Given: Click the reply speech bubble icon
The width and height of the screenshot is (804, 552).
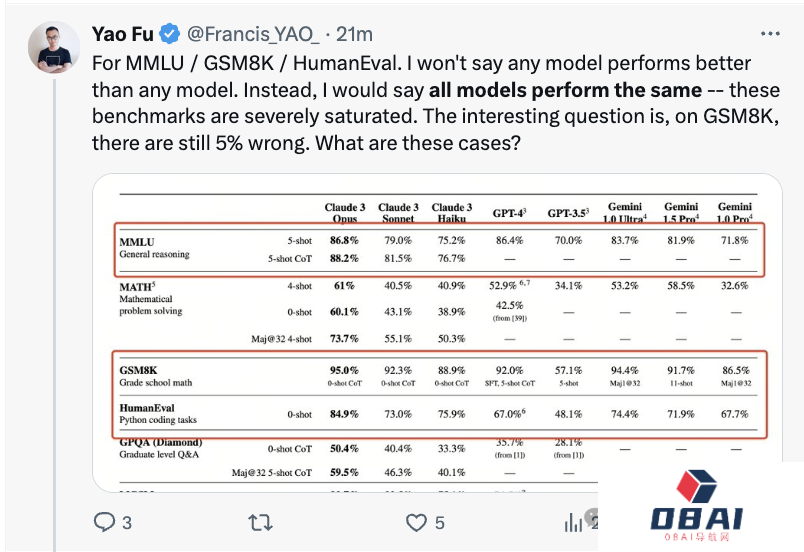Looking at the screenshot, I should pyautogui.click(x=104, y=521).
